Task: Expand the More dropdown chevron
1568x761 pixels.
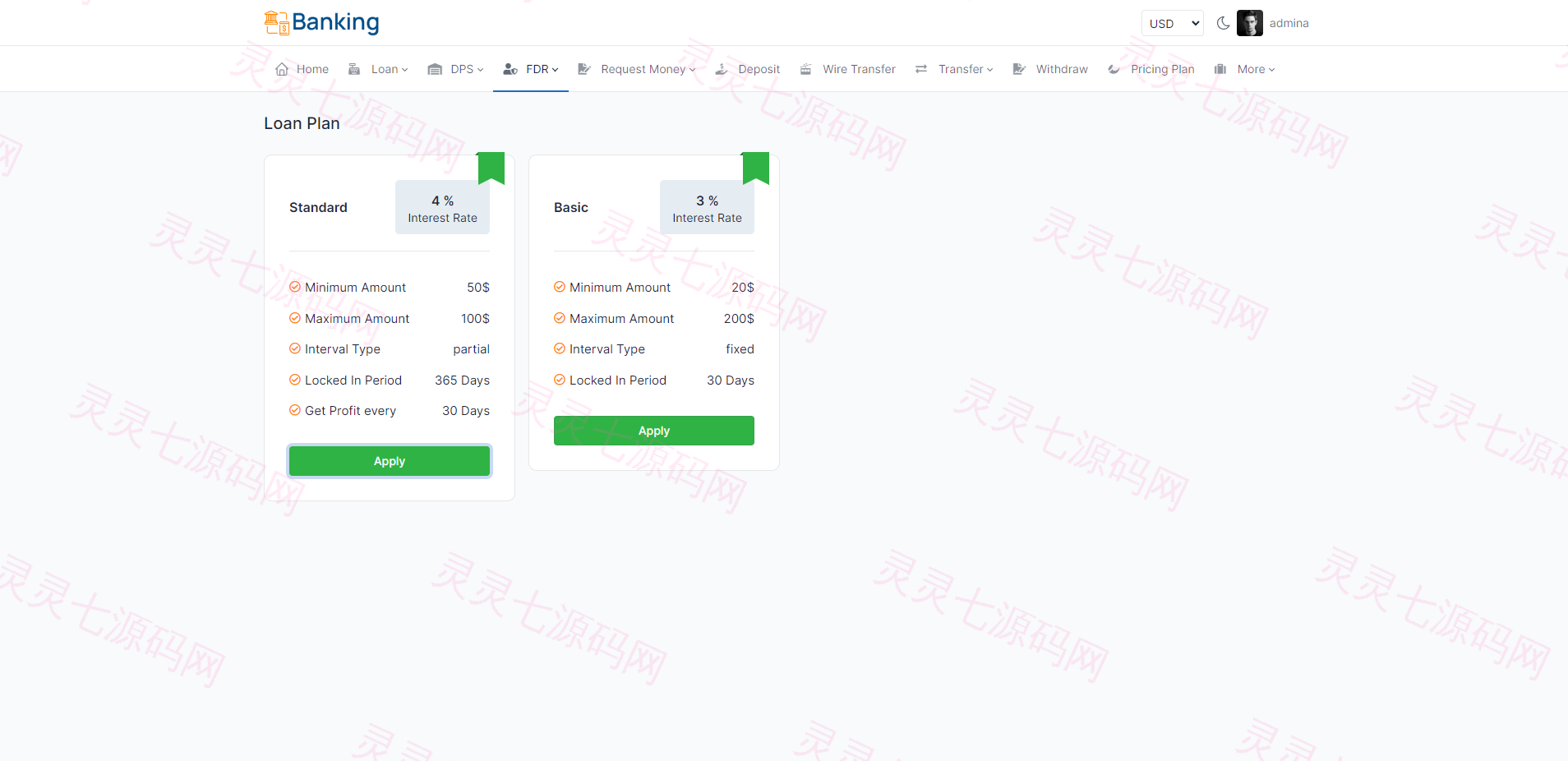Action: (1271, 70)
